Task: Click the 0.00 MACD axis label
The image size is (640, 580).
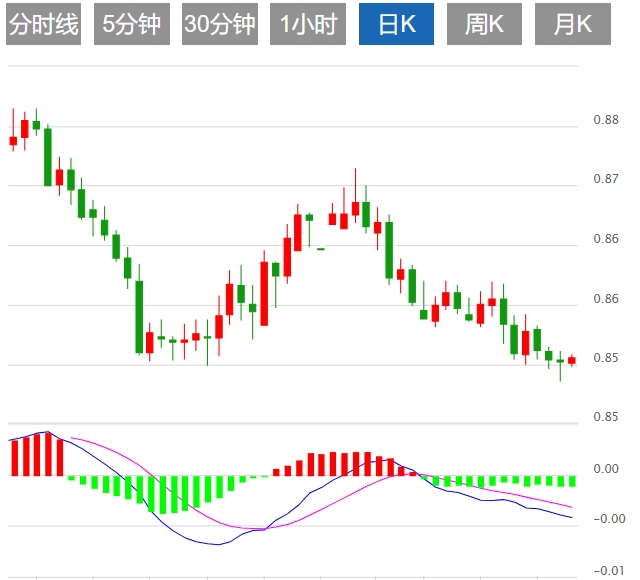Action: pyautogui.click(x=606, y=469)
